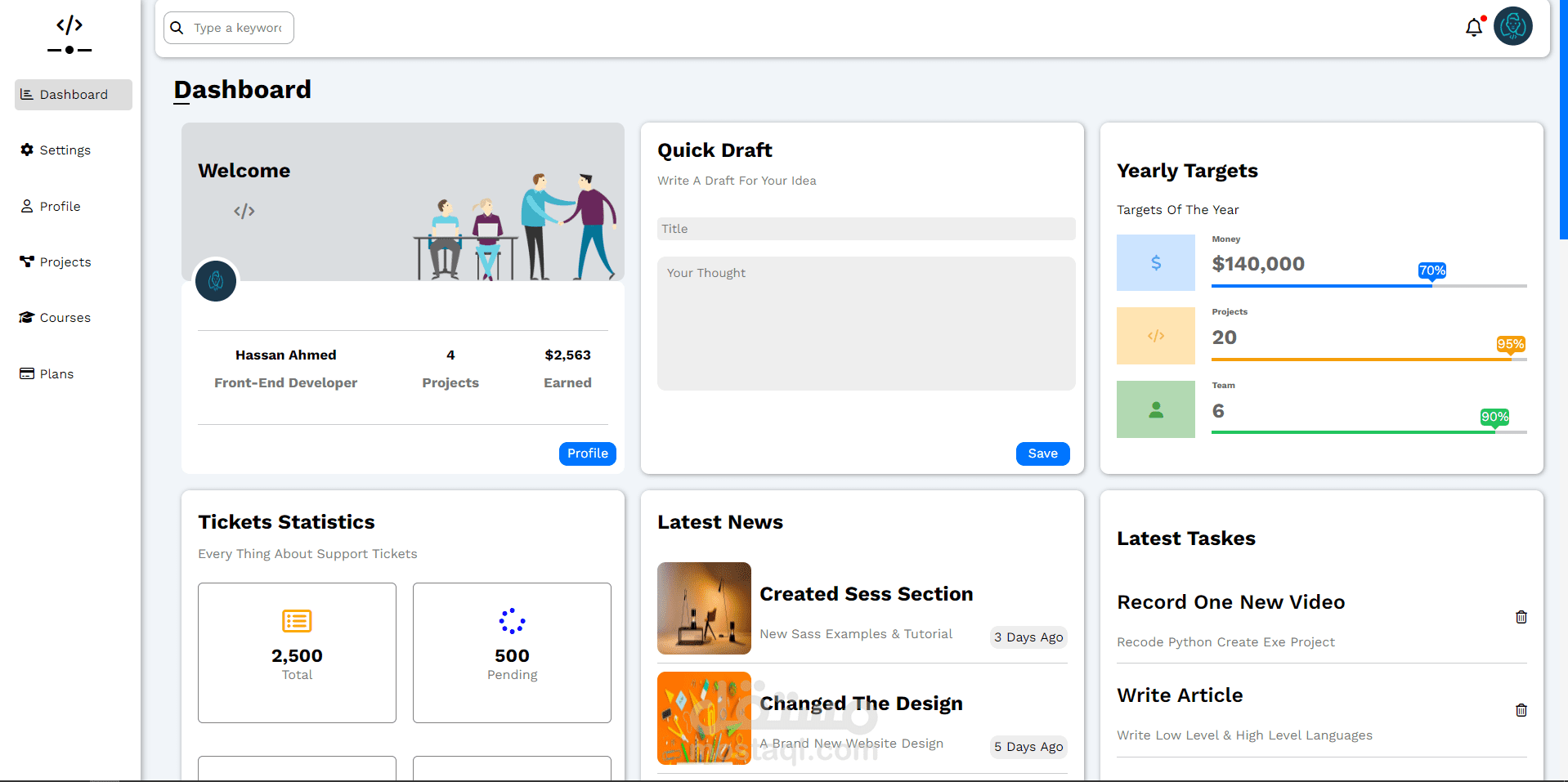This screenshot has height=782, width=1568.
Task: Click the 95% projects progress badge
Action: pos(1511,344)
